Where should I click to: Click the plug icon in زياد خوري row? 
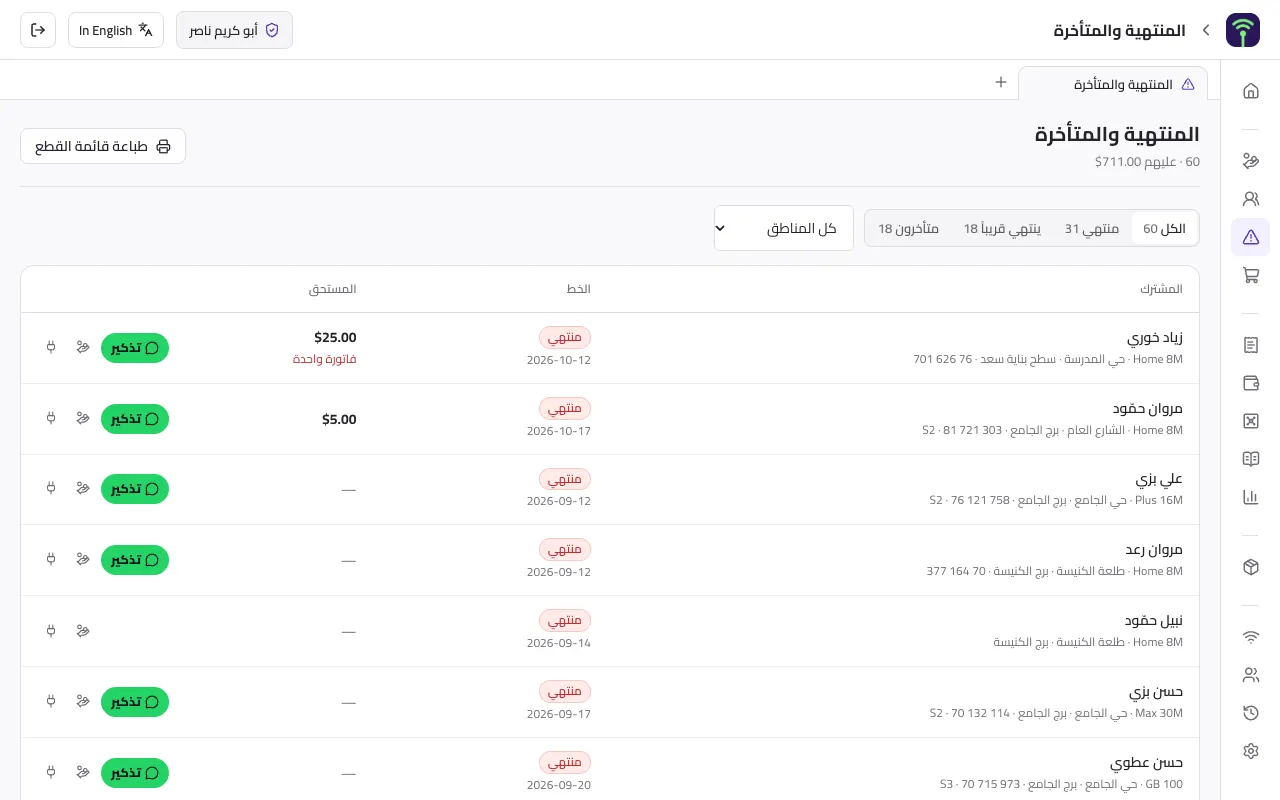point(51,348)
